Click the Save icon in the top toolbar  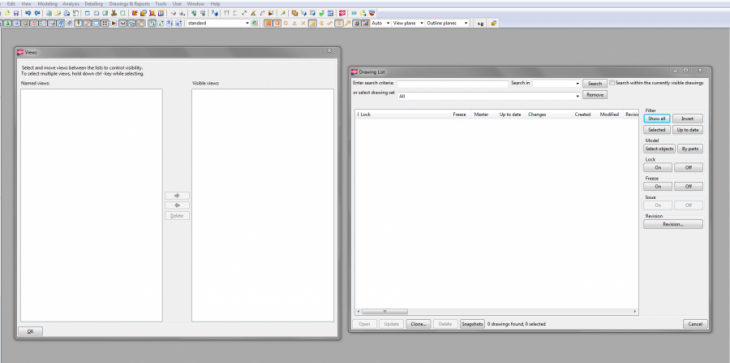pos(16,13)
